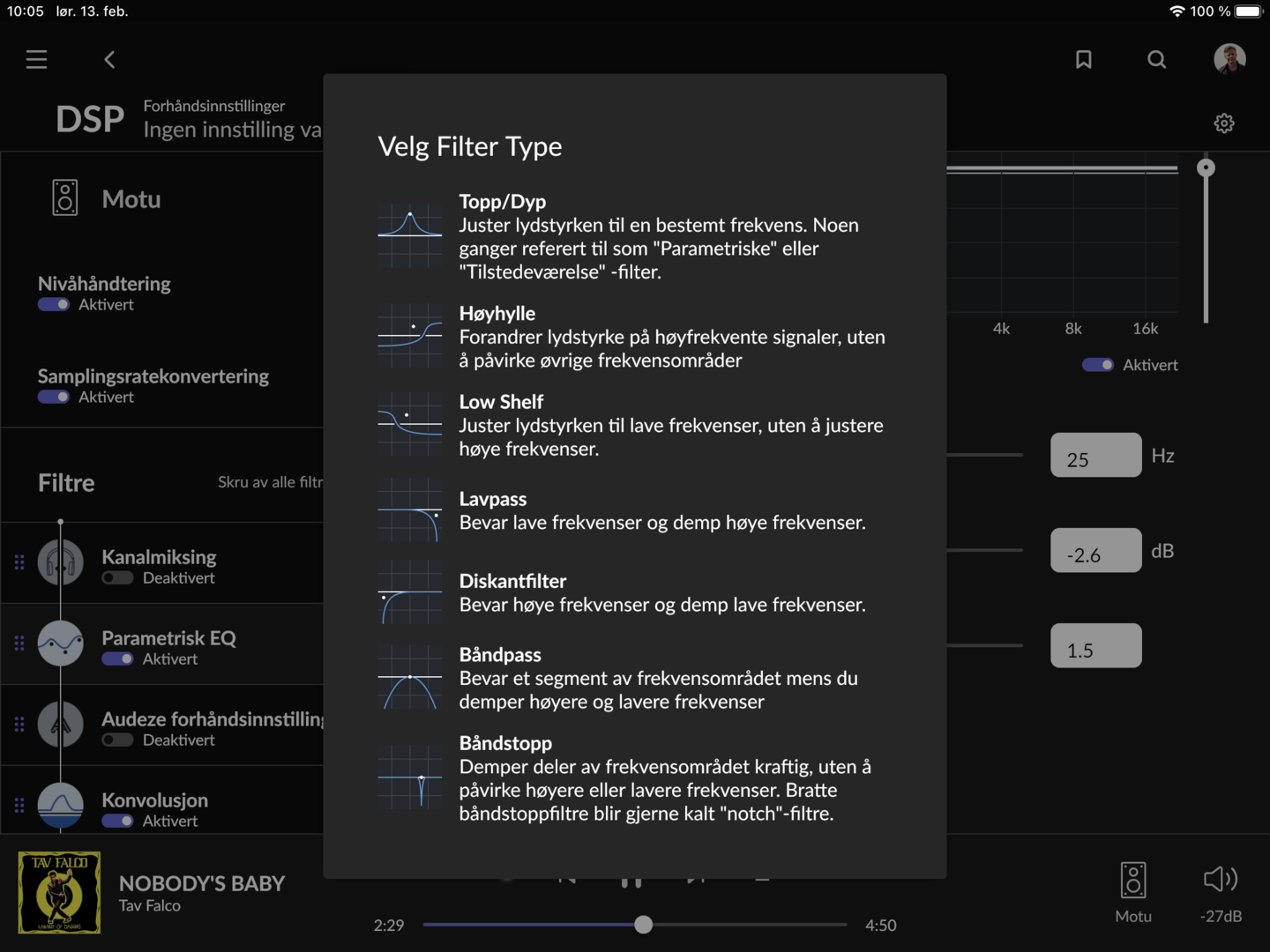Select the Parametrisk EQ filter icon
Image resolution: width=1270 pixels, height=952 pixels.
pyautogui.click(x=61, y=643)
